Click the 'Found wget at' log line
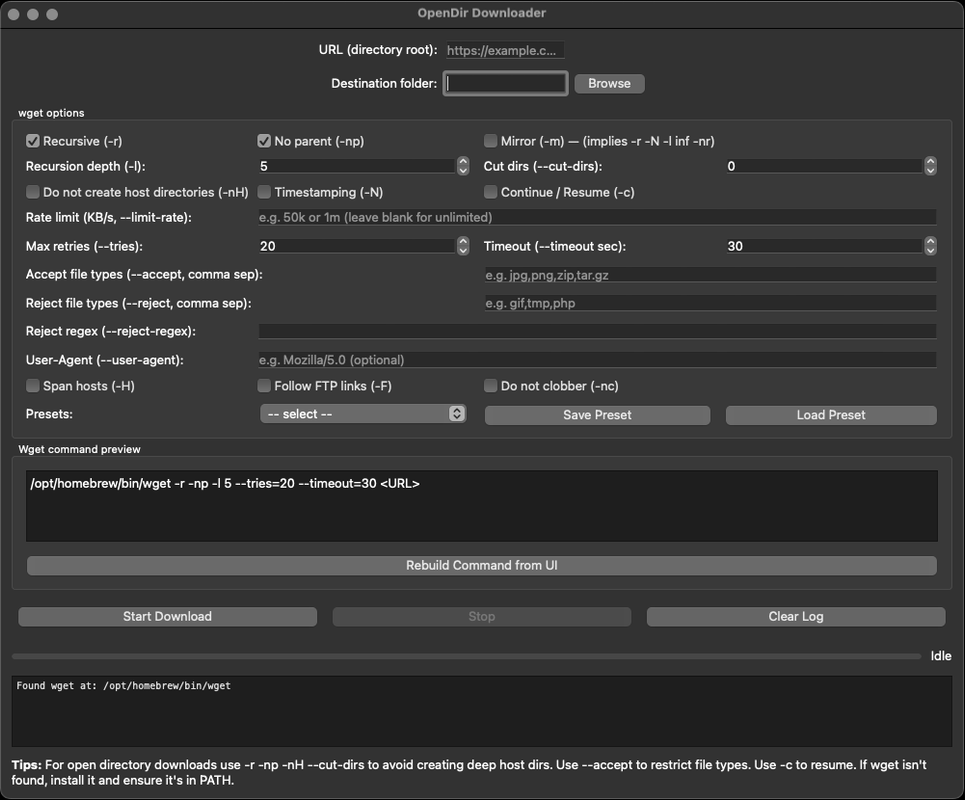Viewport: 965px width, 800px height. (x=124, y=686)
